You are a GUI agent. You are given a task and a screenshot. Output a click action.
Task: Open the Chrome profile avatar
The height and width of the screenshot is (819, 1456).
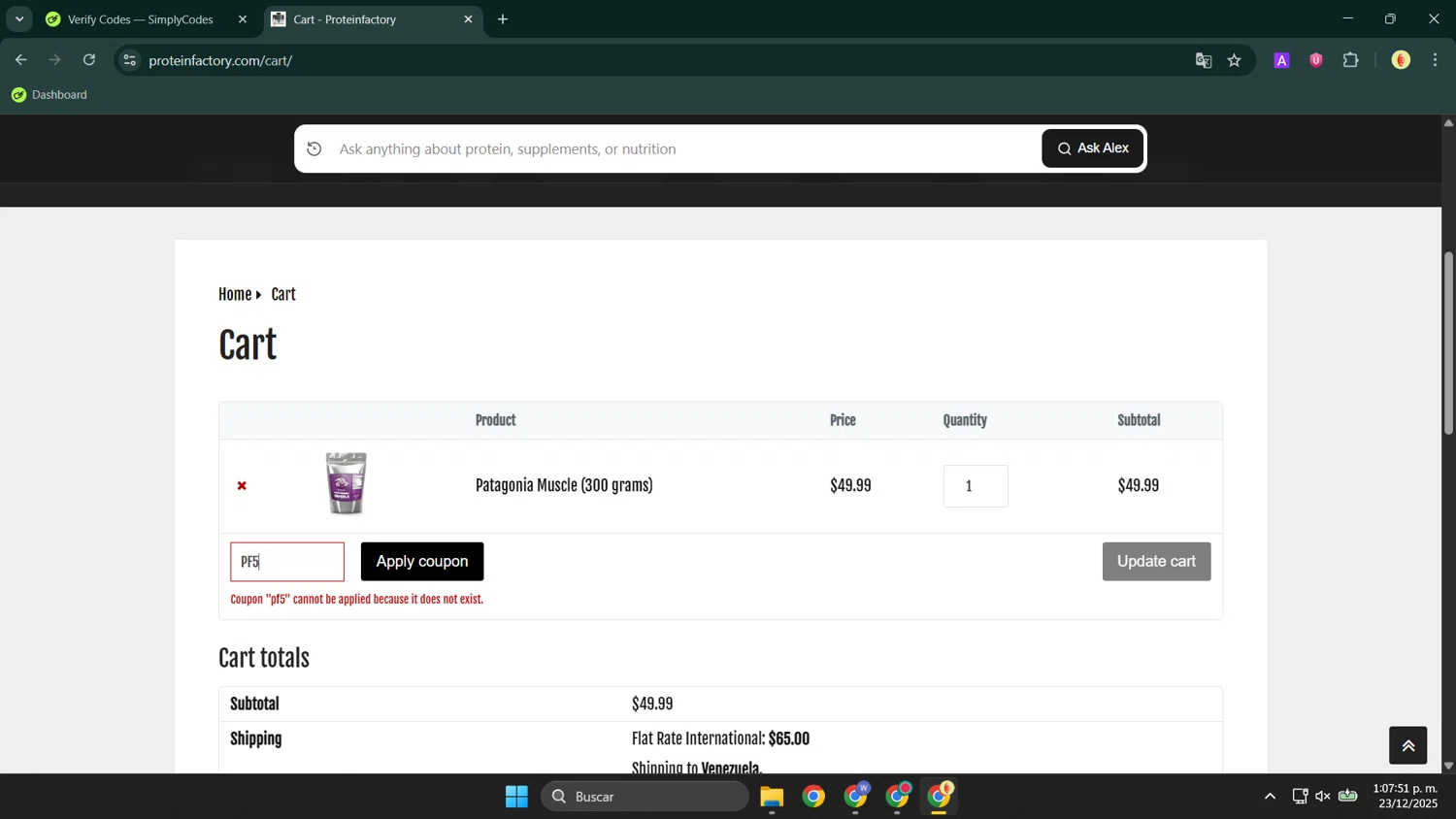point(1401,60)
